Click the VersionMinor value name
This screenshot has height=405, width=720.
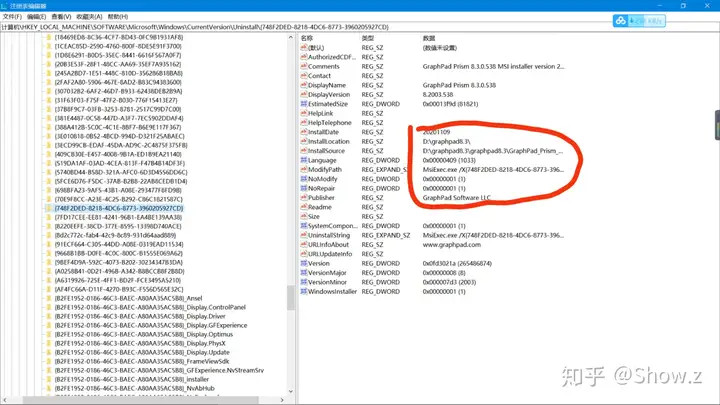click(x=327, y=282)
